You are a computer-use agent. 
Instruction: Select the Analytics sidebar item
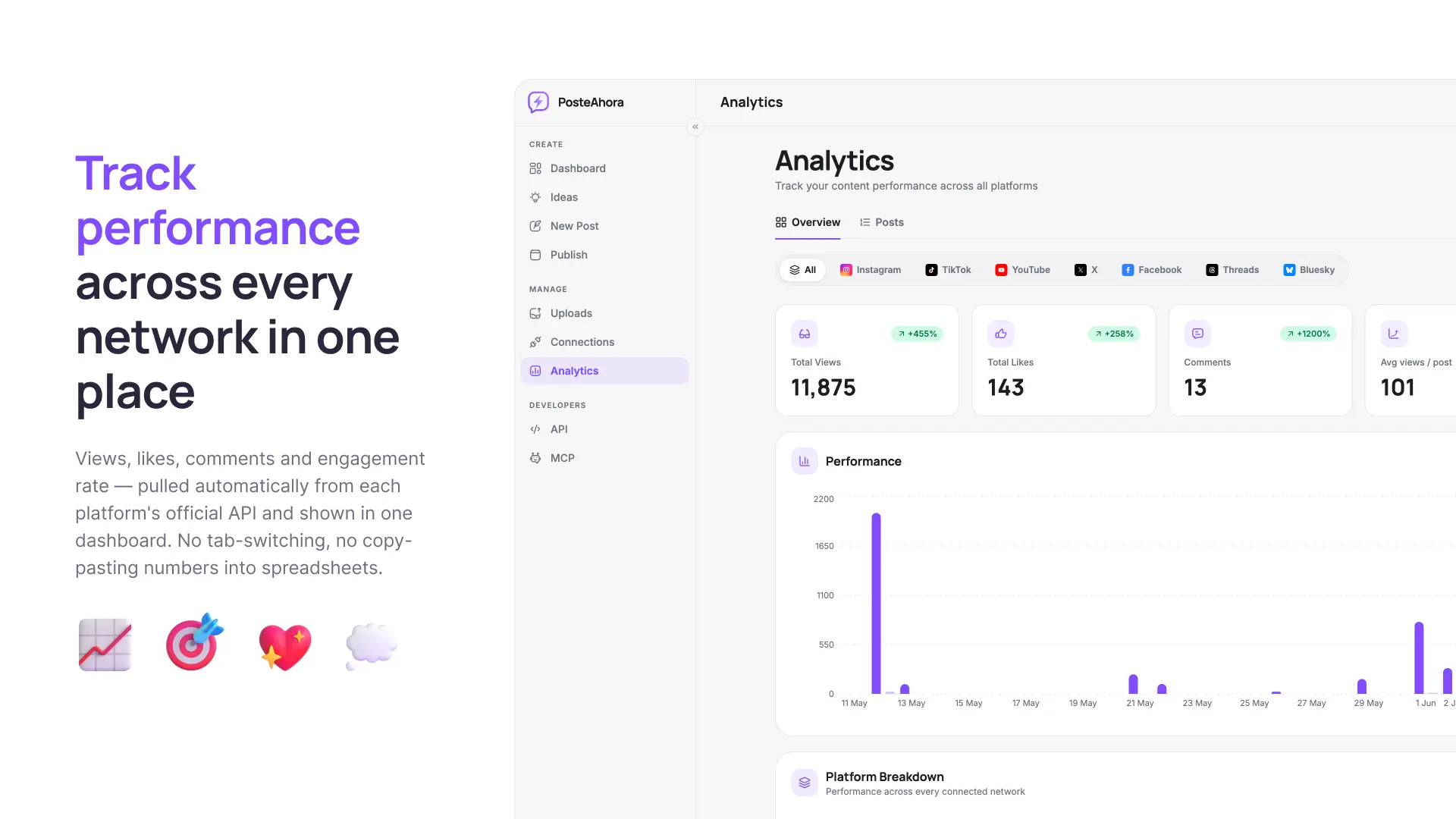[604, 371]
